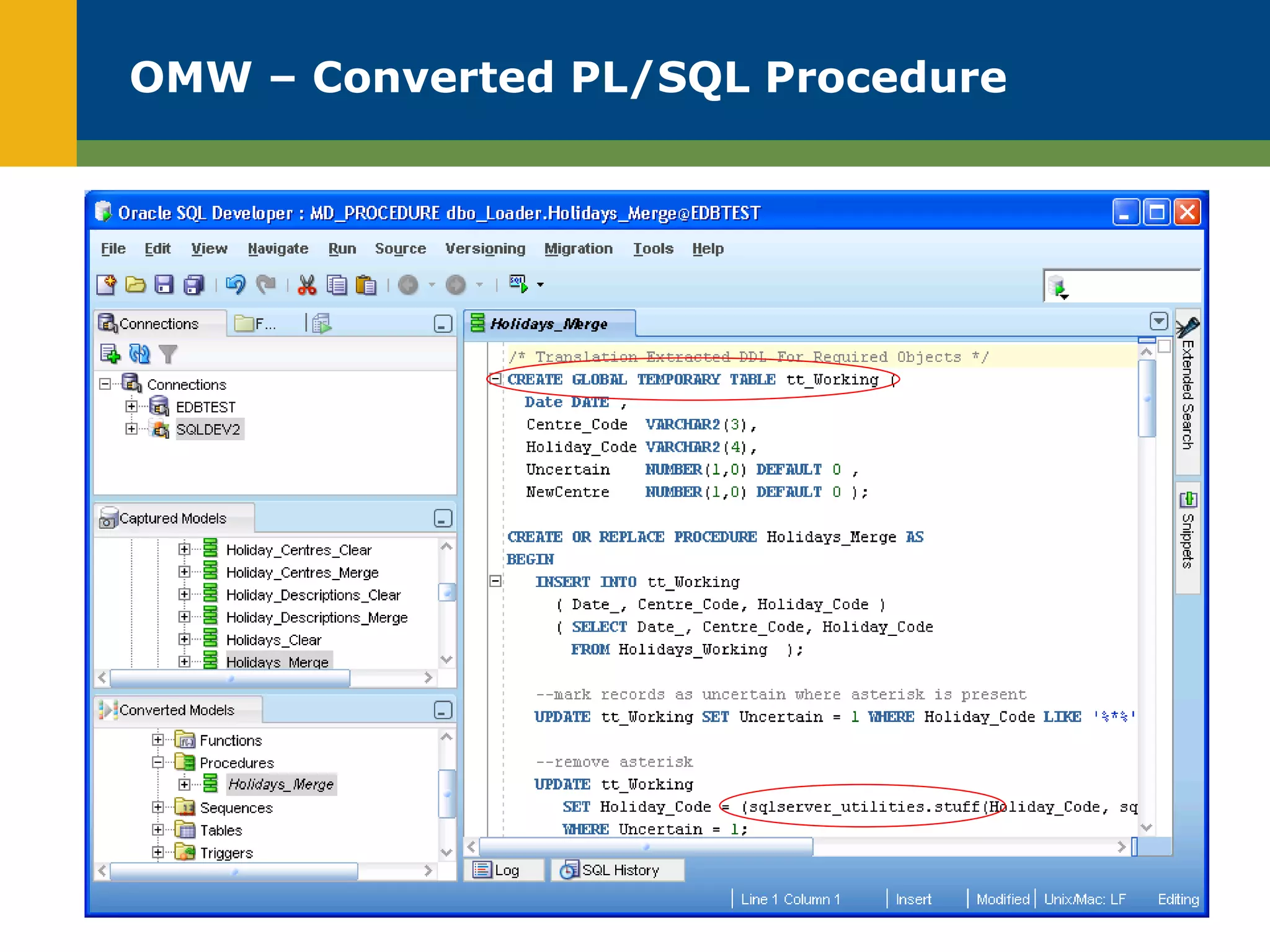Select the Holidays_Merge editor tab

pyautogui.click(x=549, y=324)
